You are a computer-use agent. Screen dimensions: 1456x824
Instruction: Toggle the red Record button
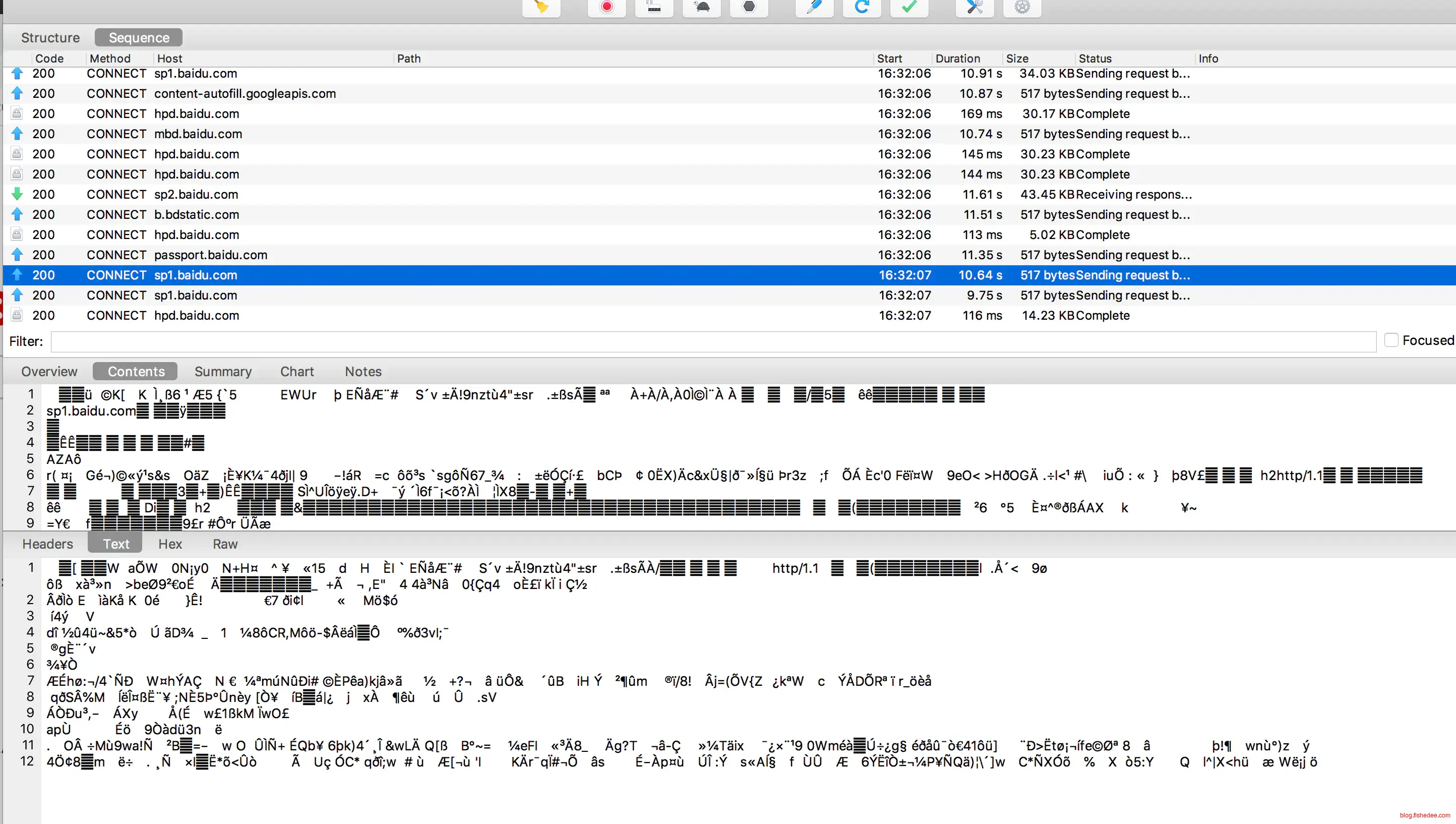606,7
